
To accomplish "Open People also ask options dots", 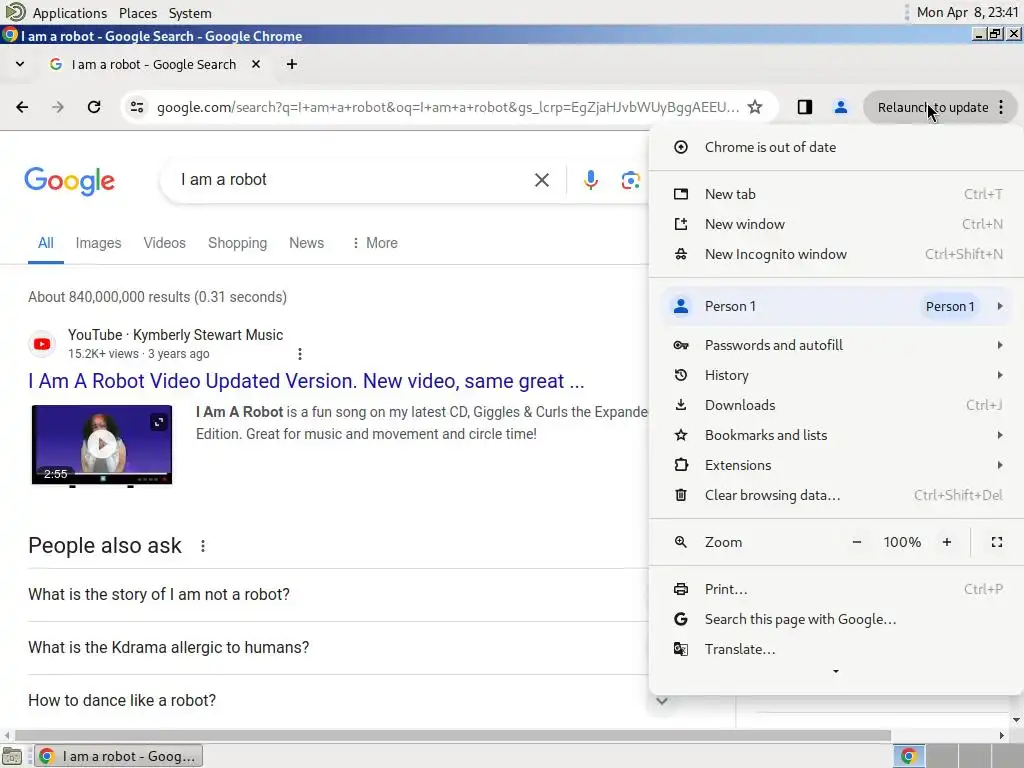I will pos(203,546).
